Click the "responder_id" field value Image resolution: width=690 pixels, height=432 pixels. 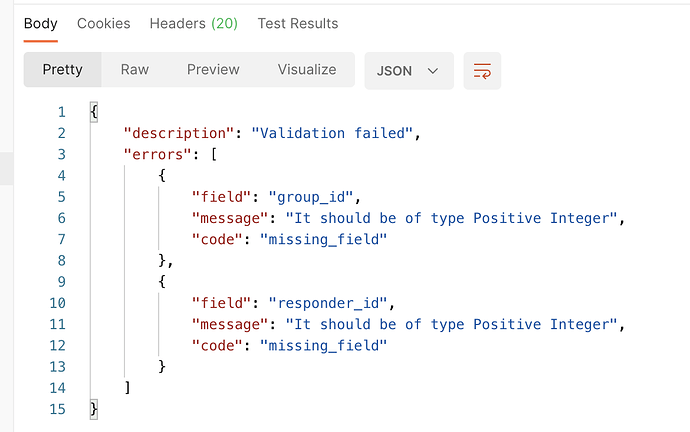[x=327, y=303]
